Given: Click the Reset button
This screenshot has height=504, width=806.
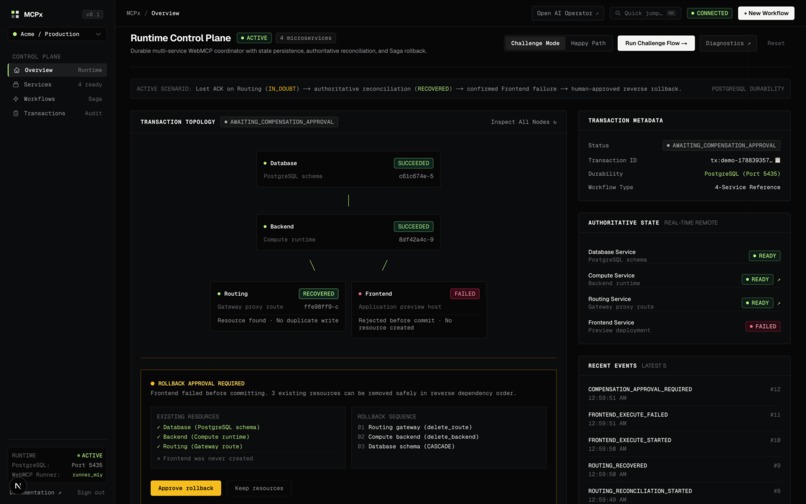Looking at the screenshot, I should click(x=776, y=43).
